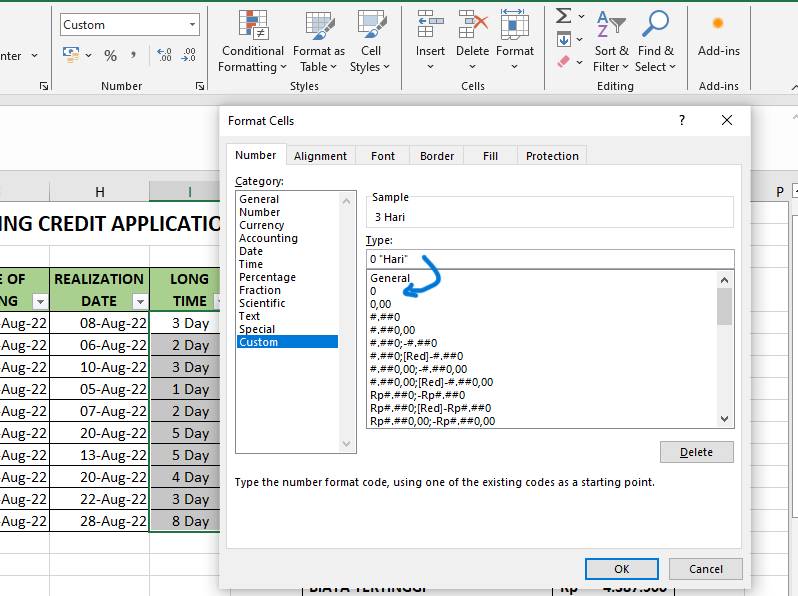Click format list scrollbar thumb
Image resolution: width=798 pixels, height=596 pixels.
(x=724, y=306)
